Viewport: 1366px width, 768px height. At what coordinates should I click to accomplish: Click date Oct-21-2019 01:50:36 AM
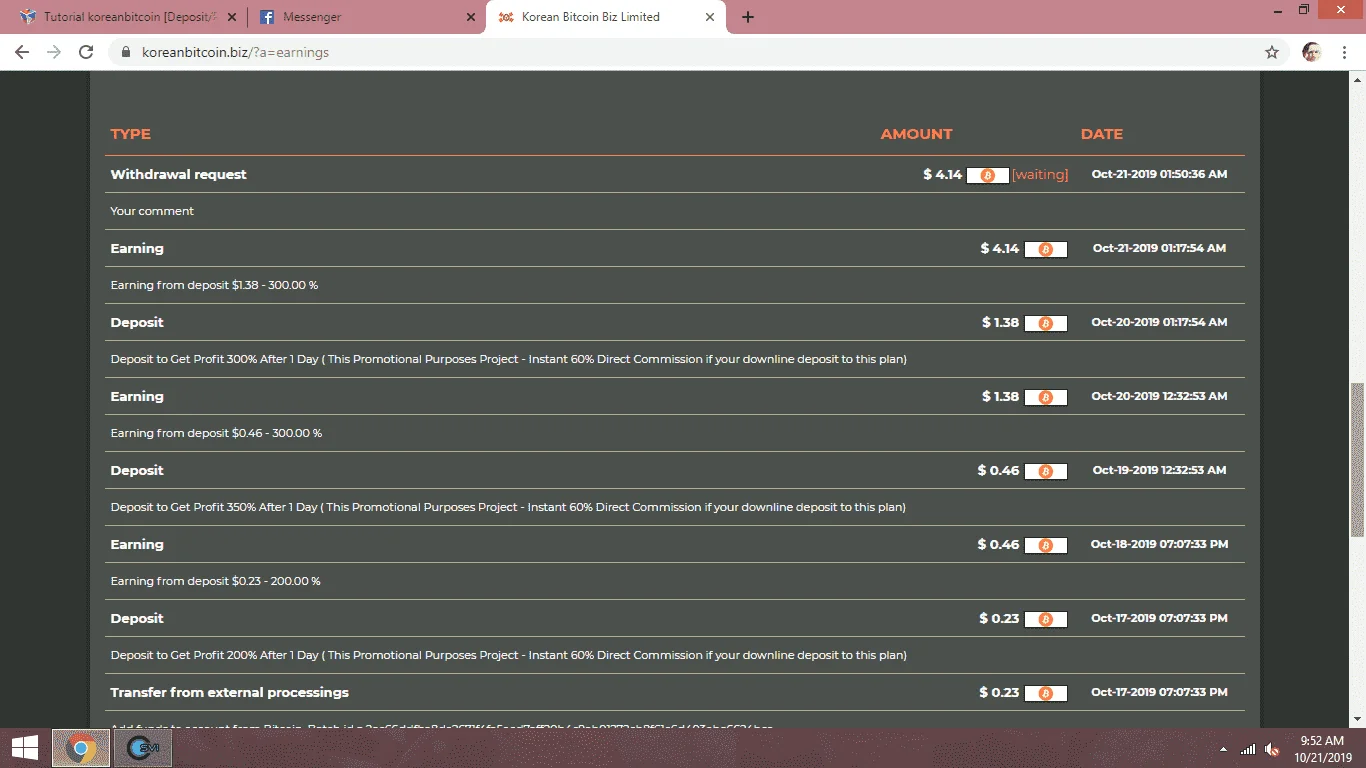[x=1159, y=174]
